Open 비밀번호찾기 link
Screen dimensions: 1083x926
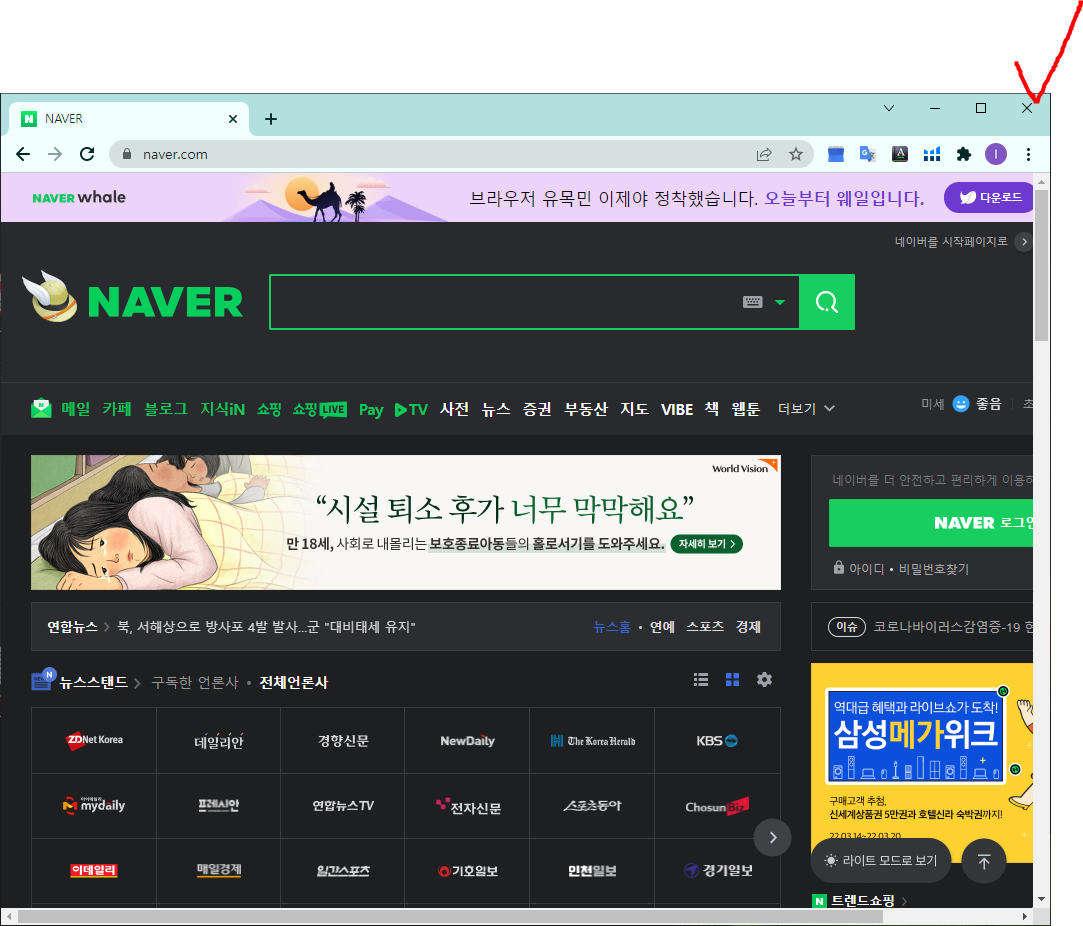tap(934, 569)
